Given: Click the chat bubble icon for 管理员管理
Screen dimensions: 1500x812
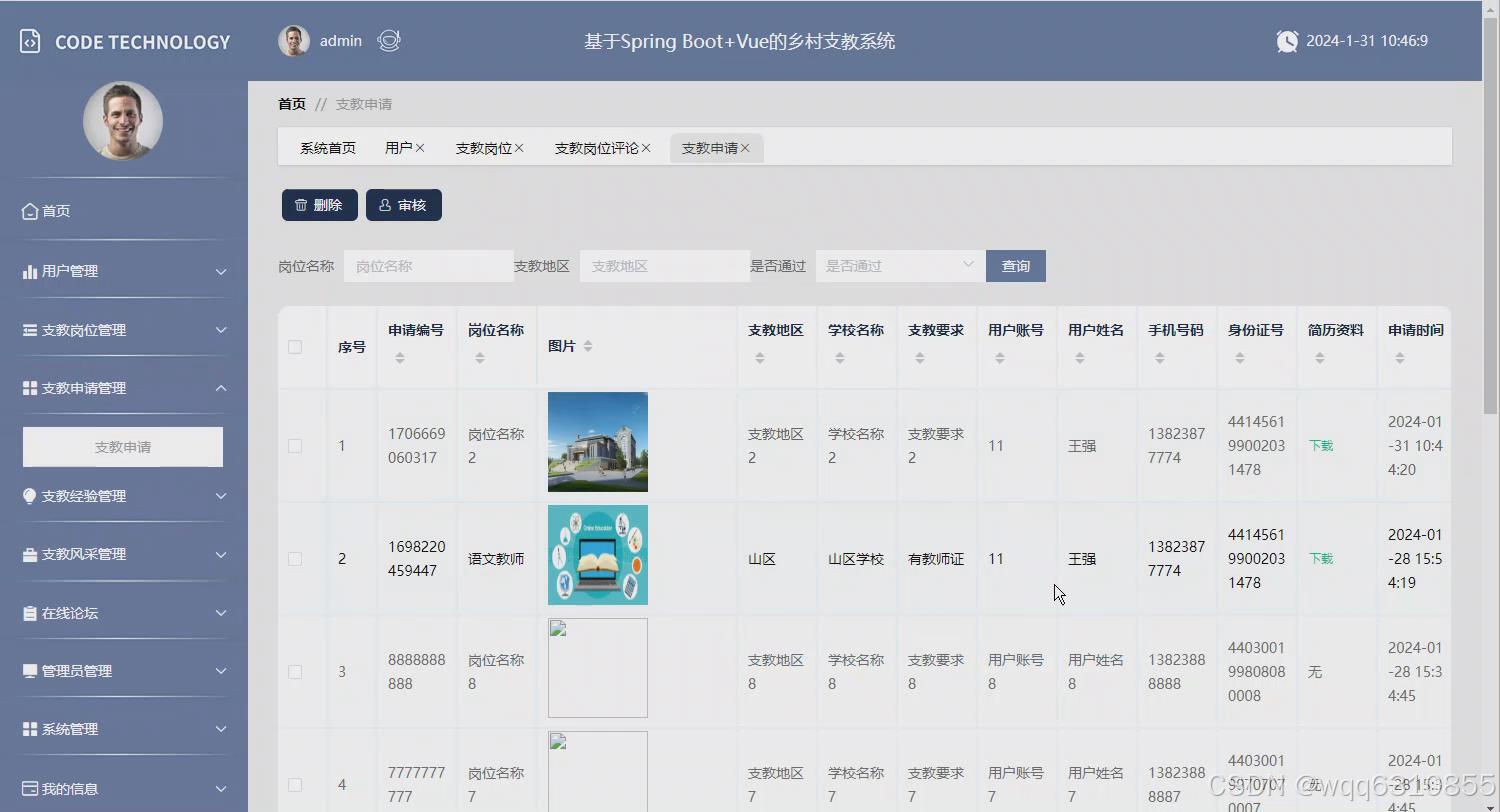Looking at the screenshot, I should (31, 670).
